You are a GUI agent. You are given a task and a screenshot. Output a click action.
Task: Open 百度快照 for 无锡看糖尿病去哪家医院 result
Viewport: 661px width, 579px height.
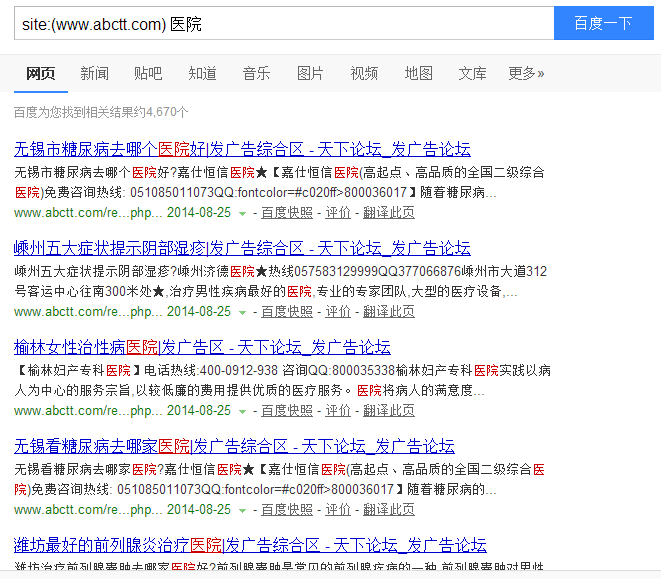pyautogui.click(x=287, y=509)
